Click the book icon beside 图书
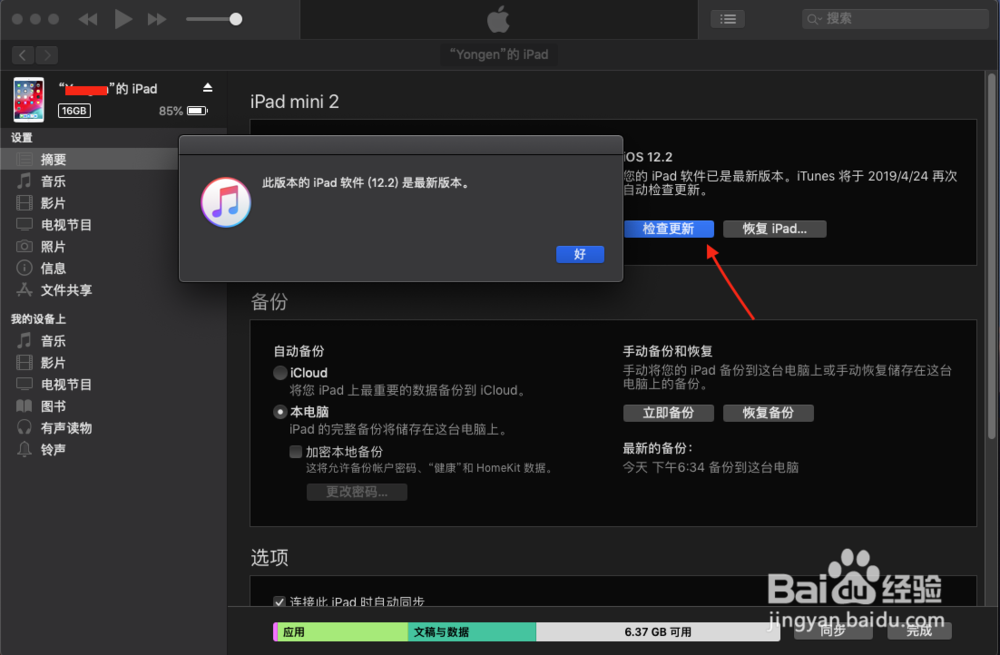 click(24, 406)
